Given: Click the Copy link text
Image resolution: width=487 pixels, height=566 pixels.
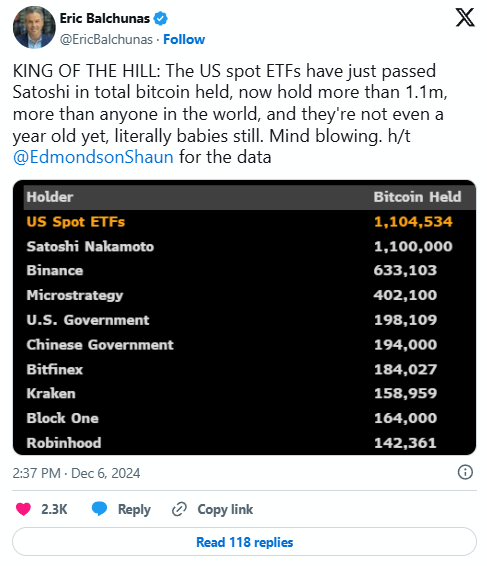Looking at the screenshot, I should [225, 509].
